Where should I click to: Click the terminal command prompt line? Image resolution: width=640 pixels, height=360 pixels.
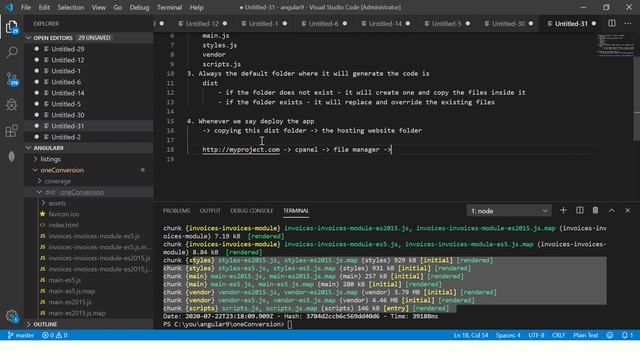pyautogui.click(x=227, y=324)
